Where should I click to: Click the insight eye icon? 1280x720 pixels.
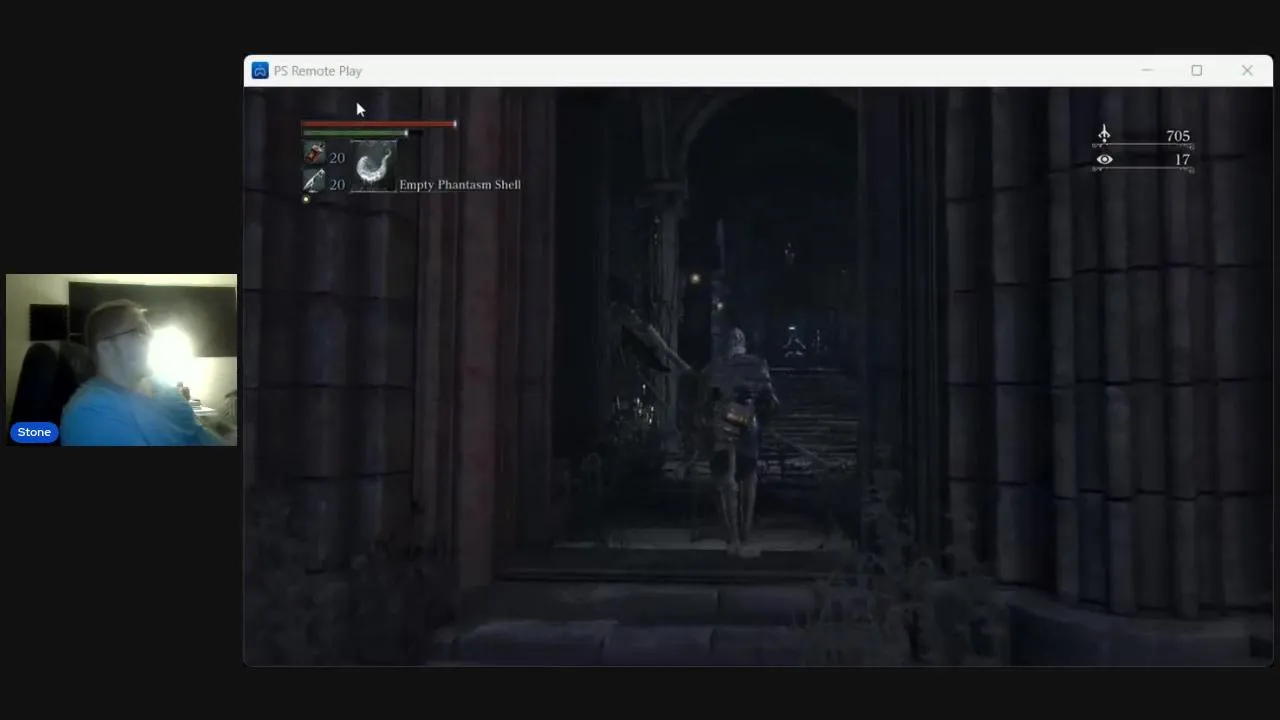pos(1104,159)
